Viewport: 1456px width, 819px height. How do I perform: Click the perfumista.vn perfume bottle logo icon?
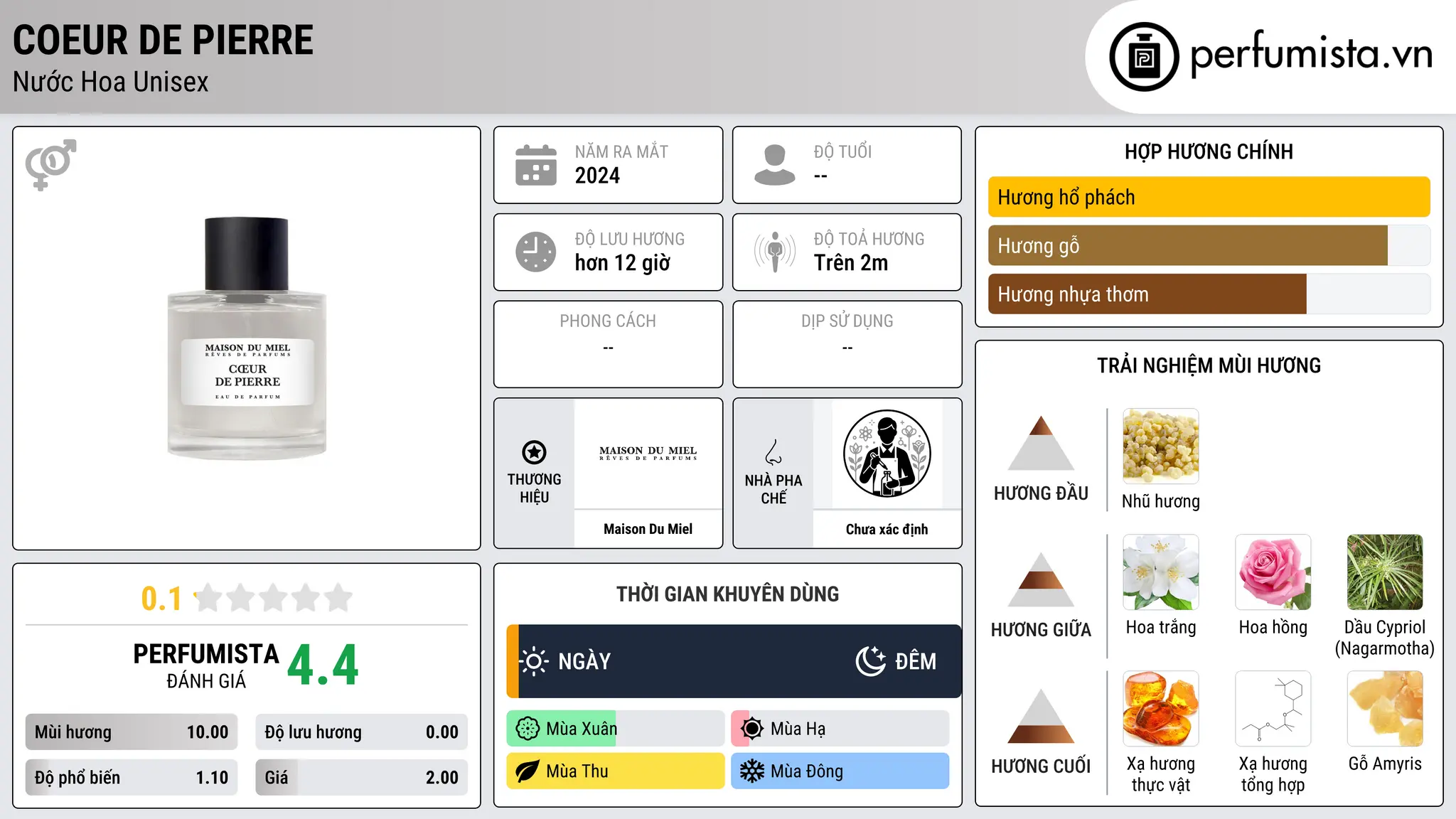click(1144, 57)
